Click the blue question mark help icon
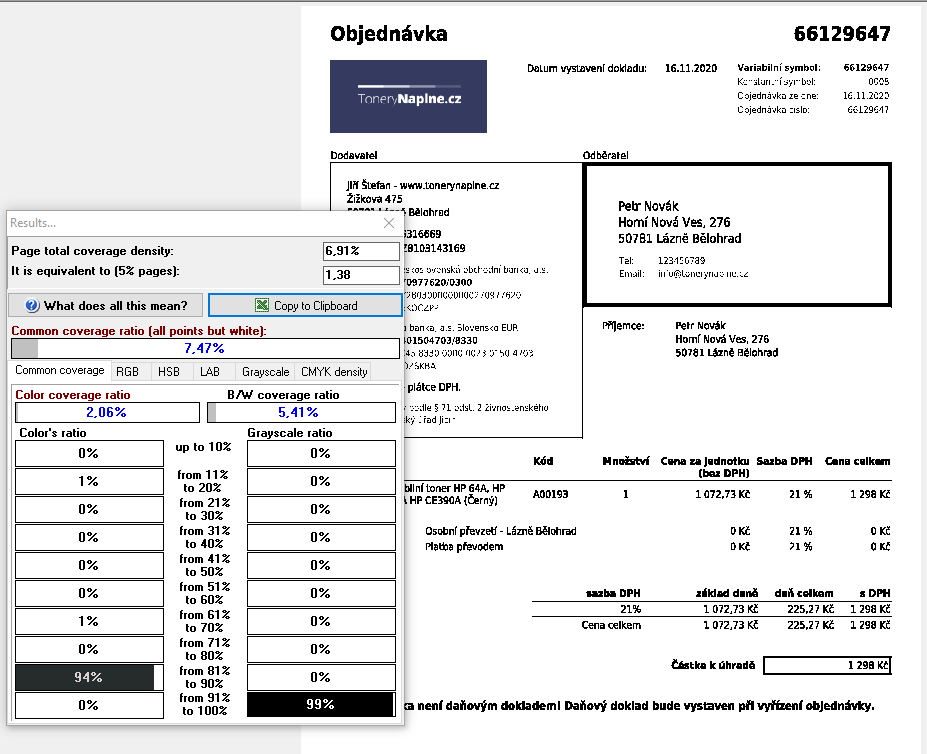Screen dimensions: 927x754 [x=32, y=305]
